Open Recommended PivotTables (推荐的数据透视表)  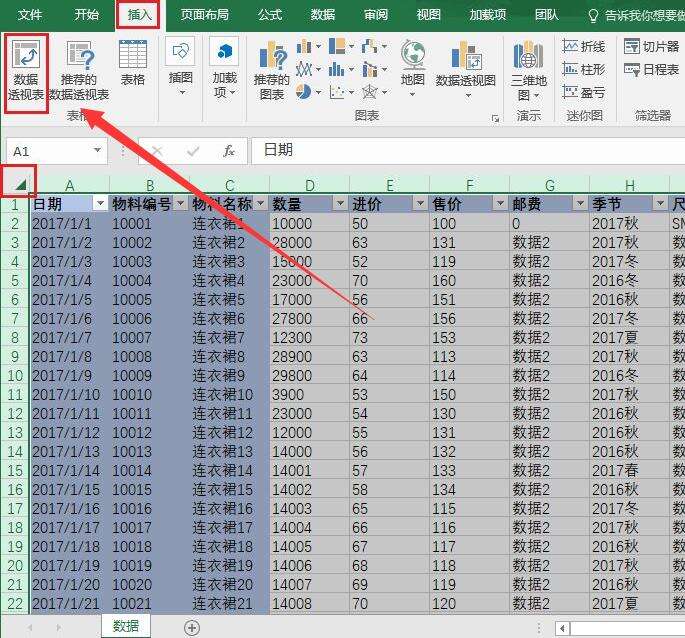[79, 70]
